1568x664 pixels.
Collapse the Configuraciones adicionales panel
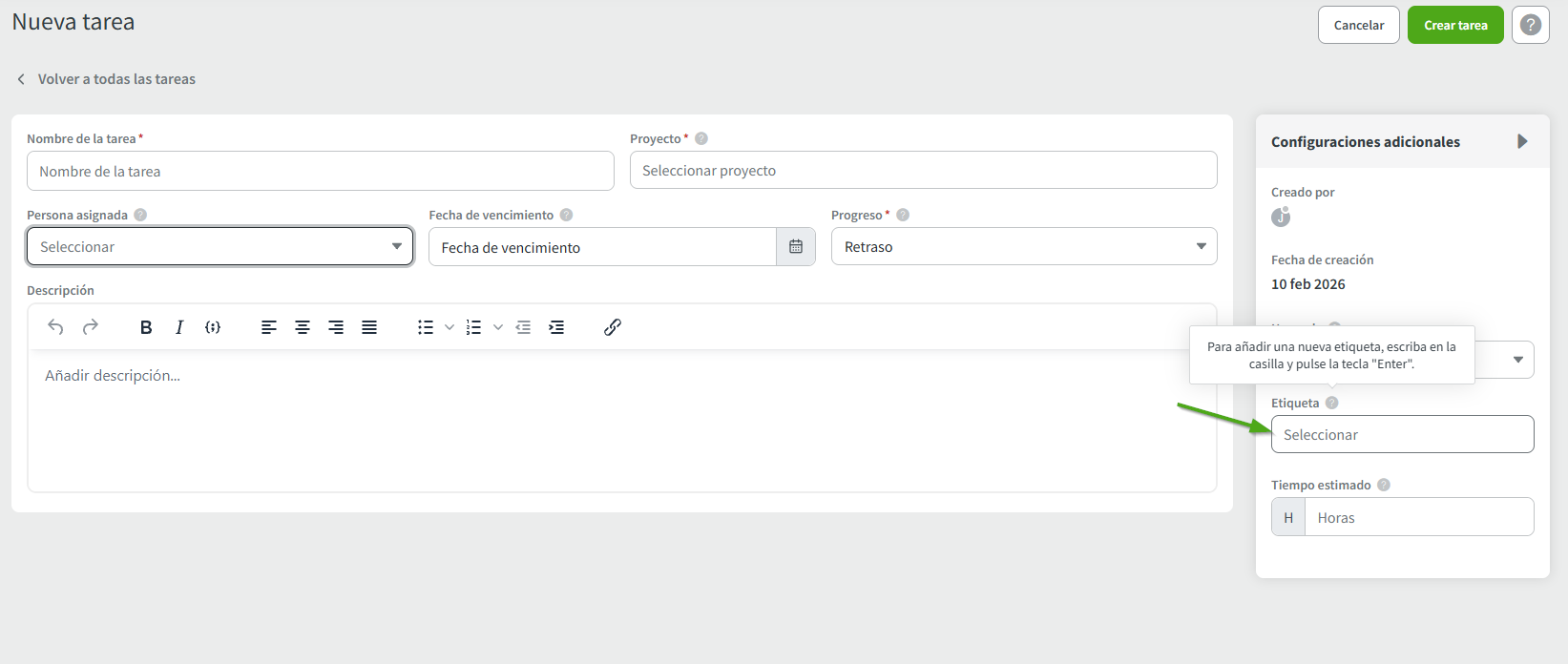click(x=1522, y=141)
